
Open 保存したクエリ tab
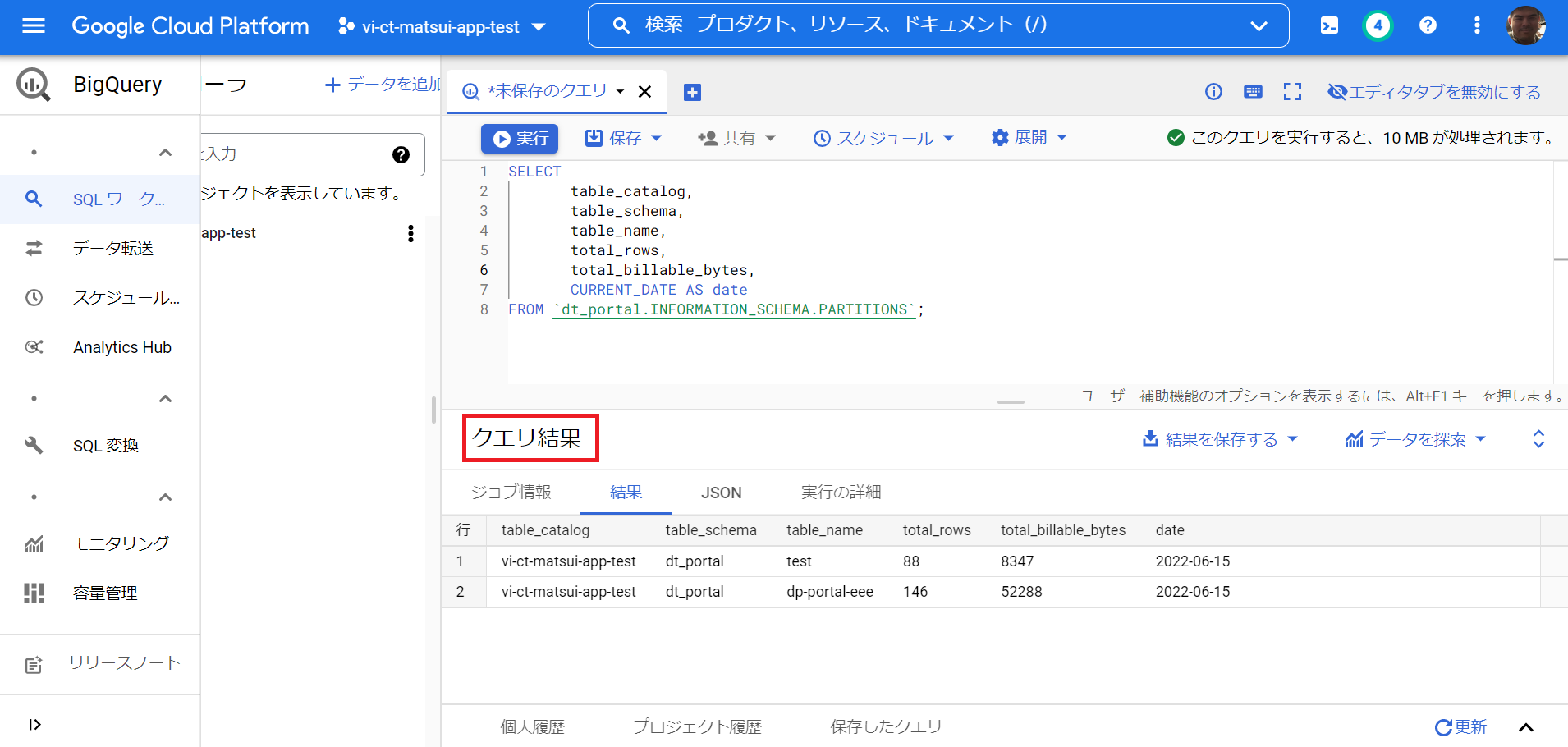885,726
